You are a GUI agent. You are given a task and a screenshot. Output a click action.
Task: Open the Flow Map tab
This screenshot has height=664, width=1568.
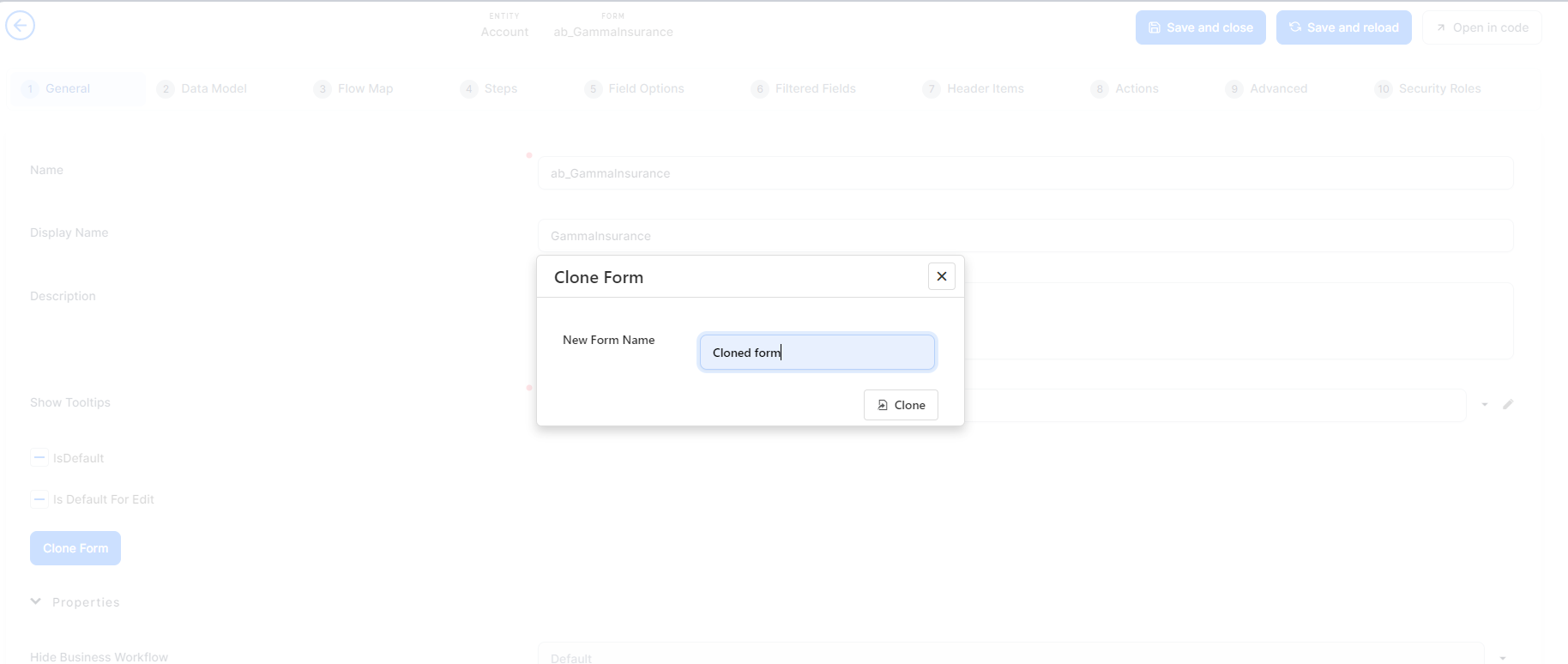353,88
